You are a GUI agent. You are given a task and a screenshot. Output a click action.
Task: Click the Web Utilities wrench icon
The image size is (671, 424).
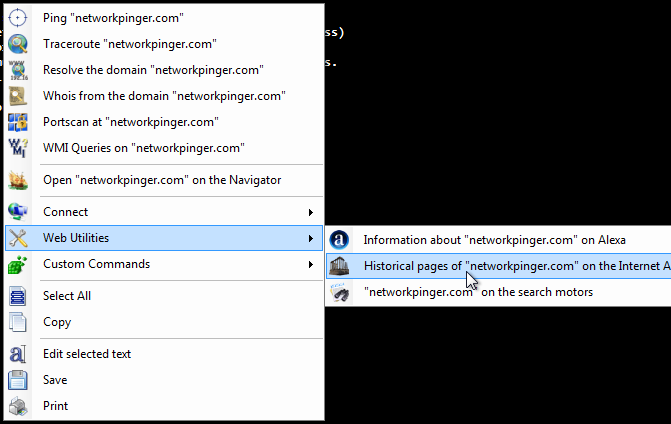tap(18, 238)
